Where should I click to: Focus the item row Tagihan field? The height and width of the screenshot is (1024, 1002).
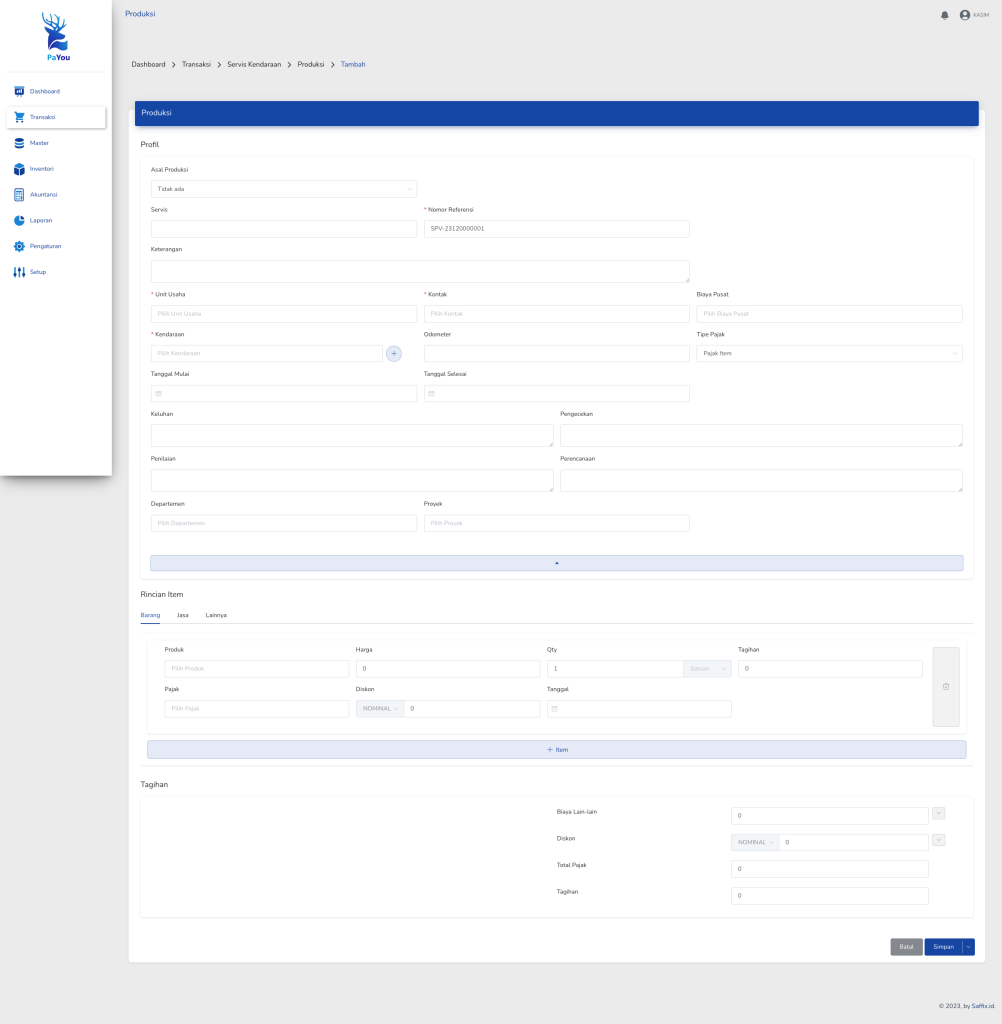pyautogui.click(x=830, y=669)
